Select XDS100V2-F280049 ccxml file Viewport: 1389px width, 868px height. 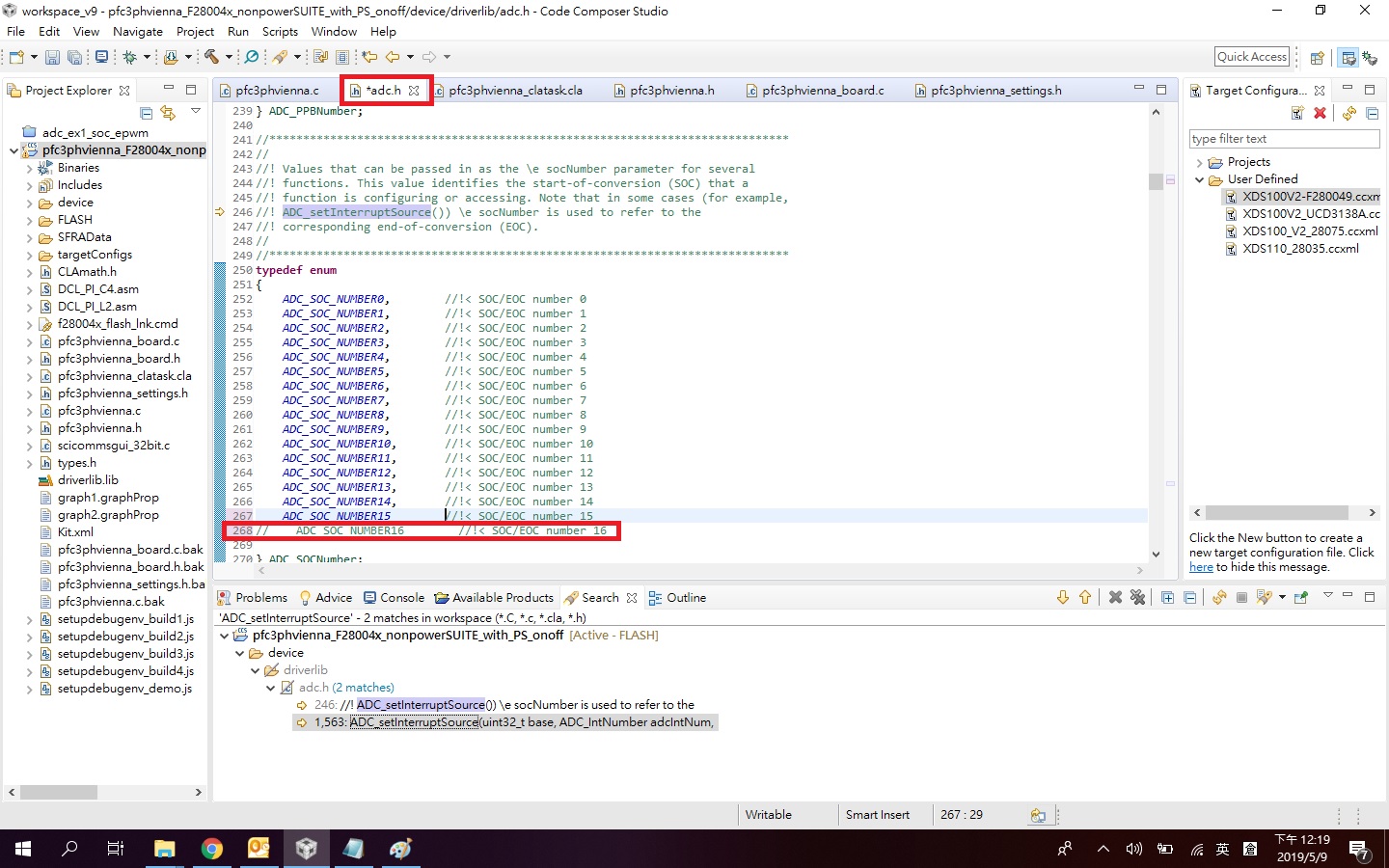1302,197
